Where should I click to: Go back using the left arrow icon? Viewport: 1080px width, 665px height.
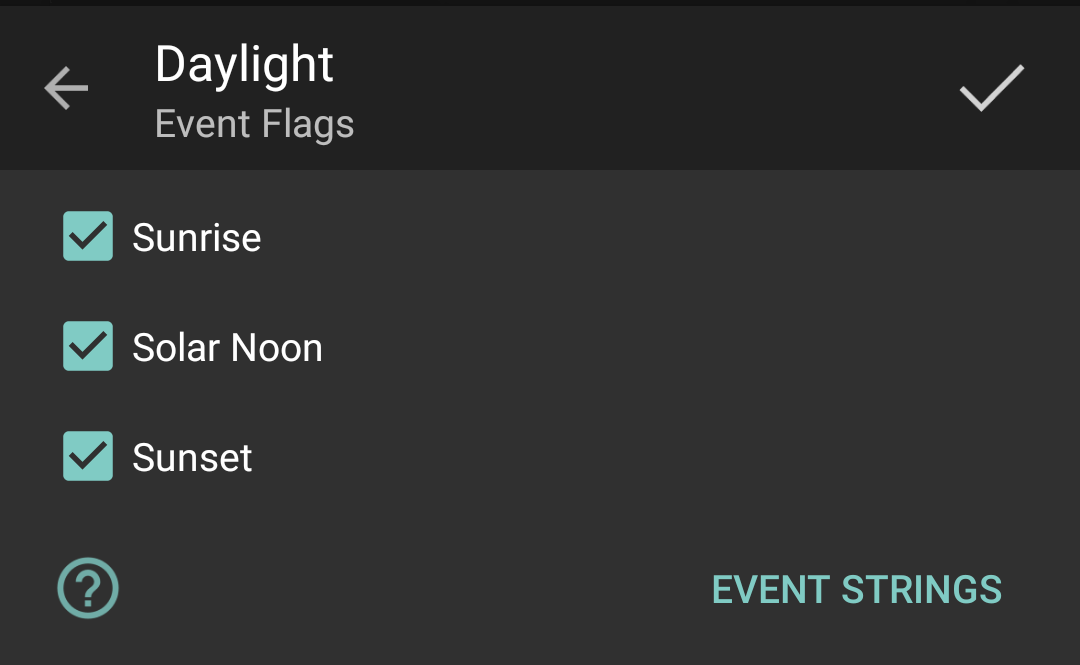tap(66, 88)
